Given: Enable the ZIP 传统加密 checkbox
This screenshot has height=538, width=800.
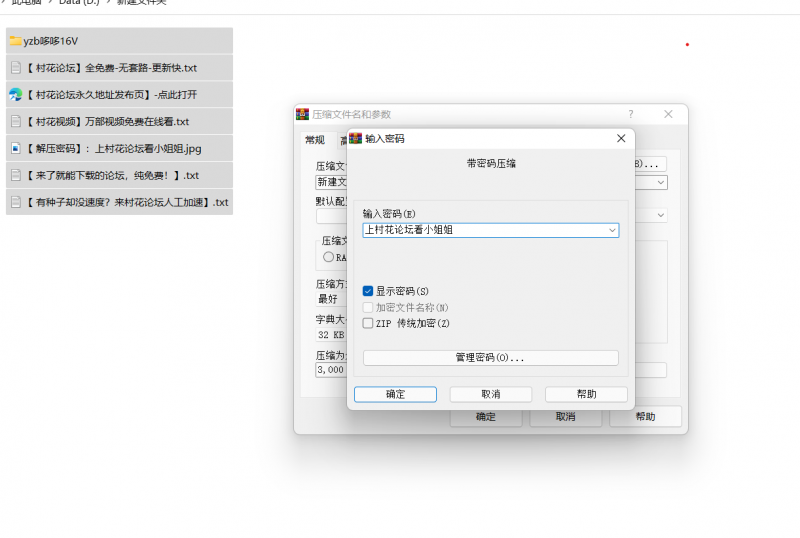Looking at the screenshot, I should (368, 323).
